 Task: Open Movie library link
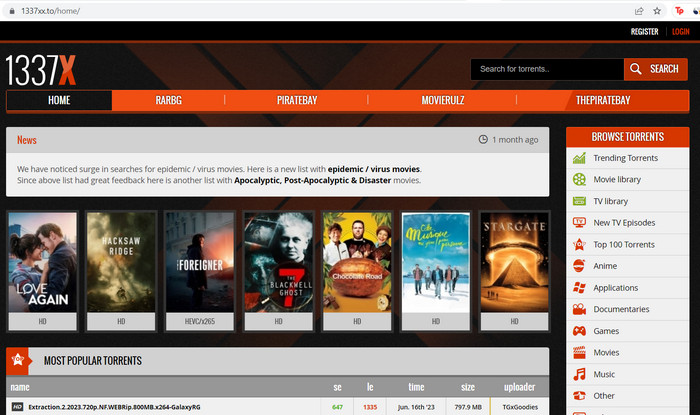tap(617, 179)
